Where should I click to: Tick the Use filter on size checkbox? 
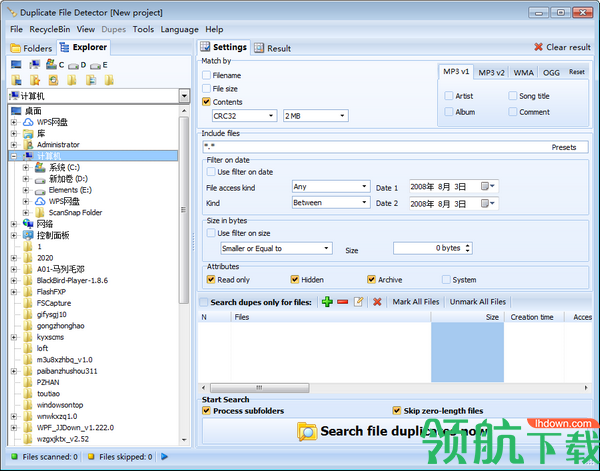coord(211,233)
